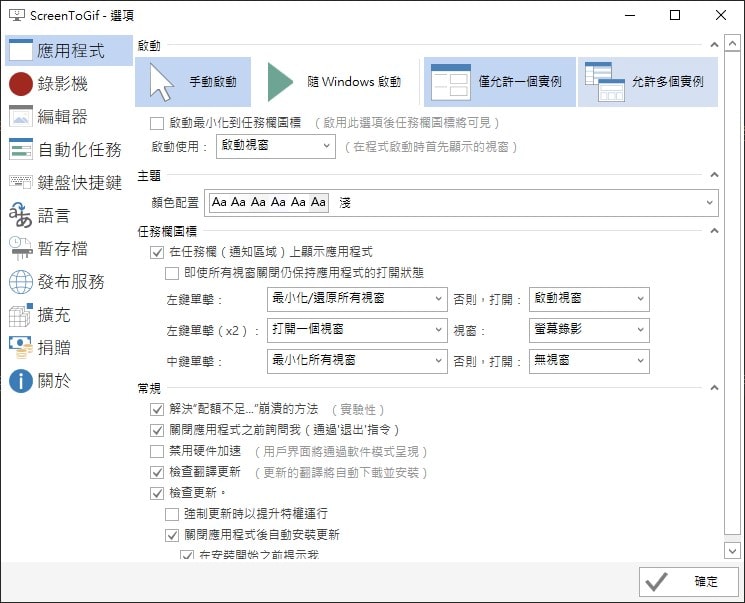Toggle 關閉應用程式之前詢問我 checkbox
The height and width of the screenshot is (603, 745).
coord(157,430)
